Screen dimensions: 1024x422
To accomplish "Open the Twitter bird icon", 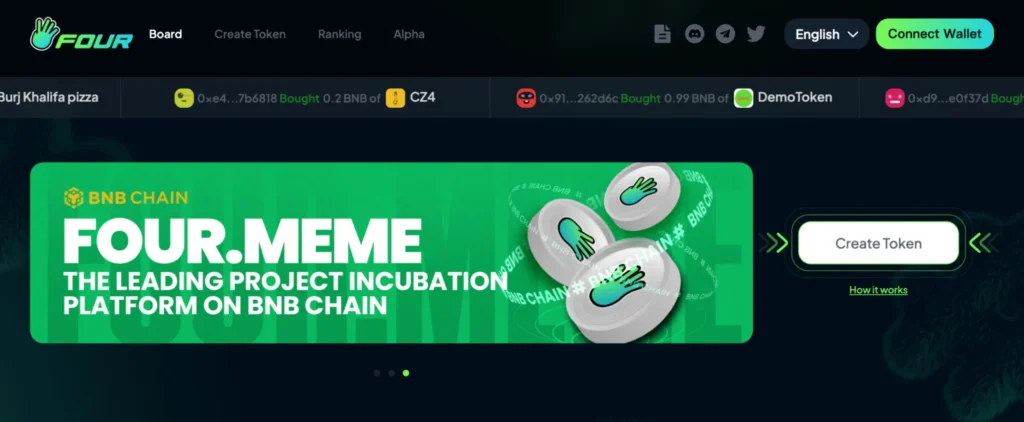I will [x=756, y=34].
